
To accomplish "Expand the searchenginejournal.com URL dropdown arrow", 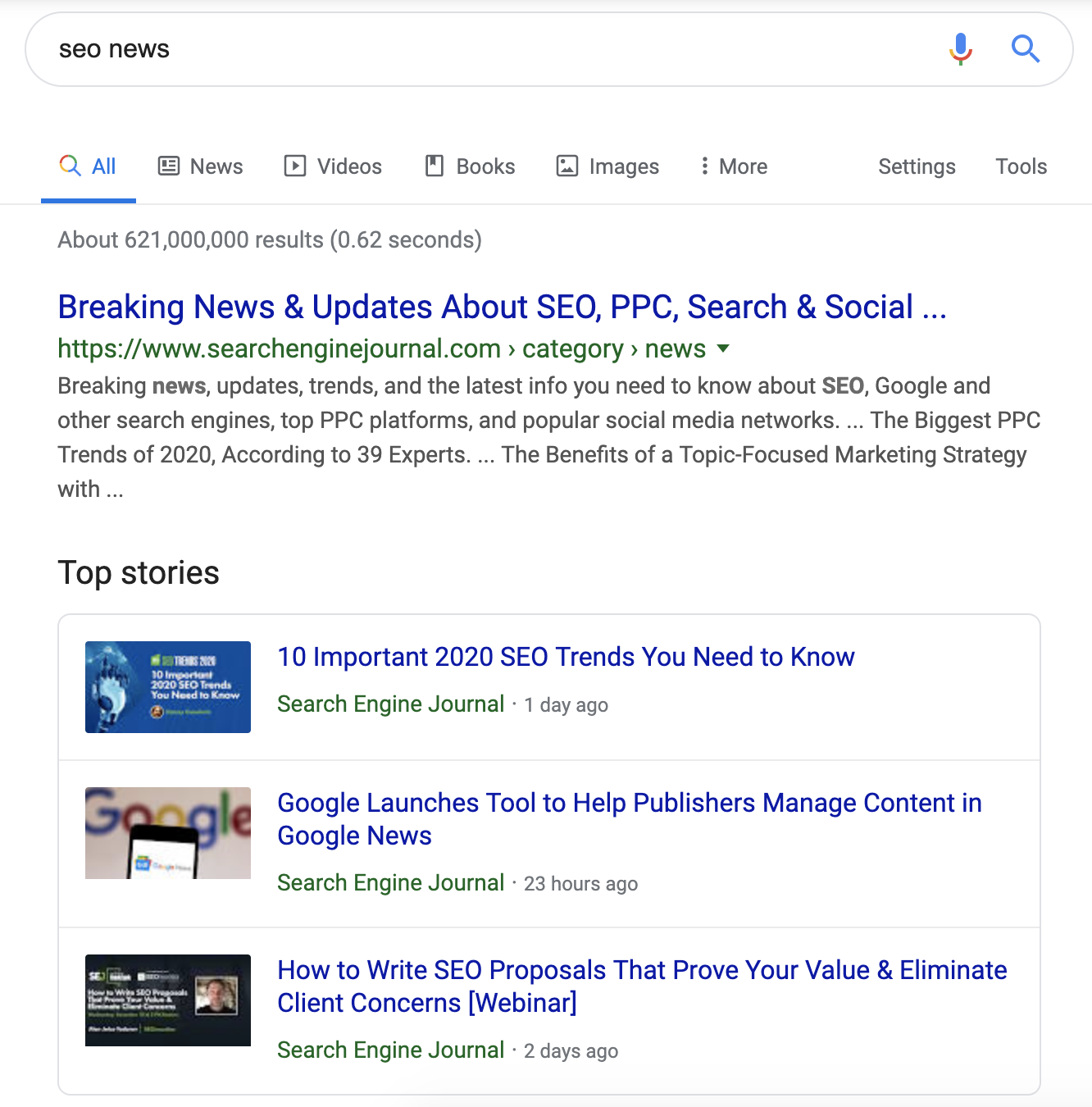I will [x=723, y=348].
